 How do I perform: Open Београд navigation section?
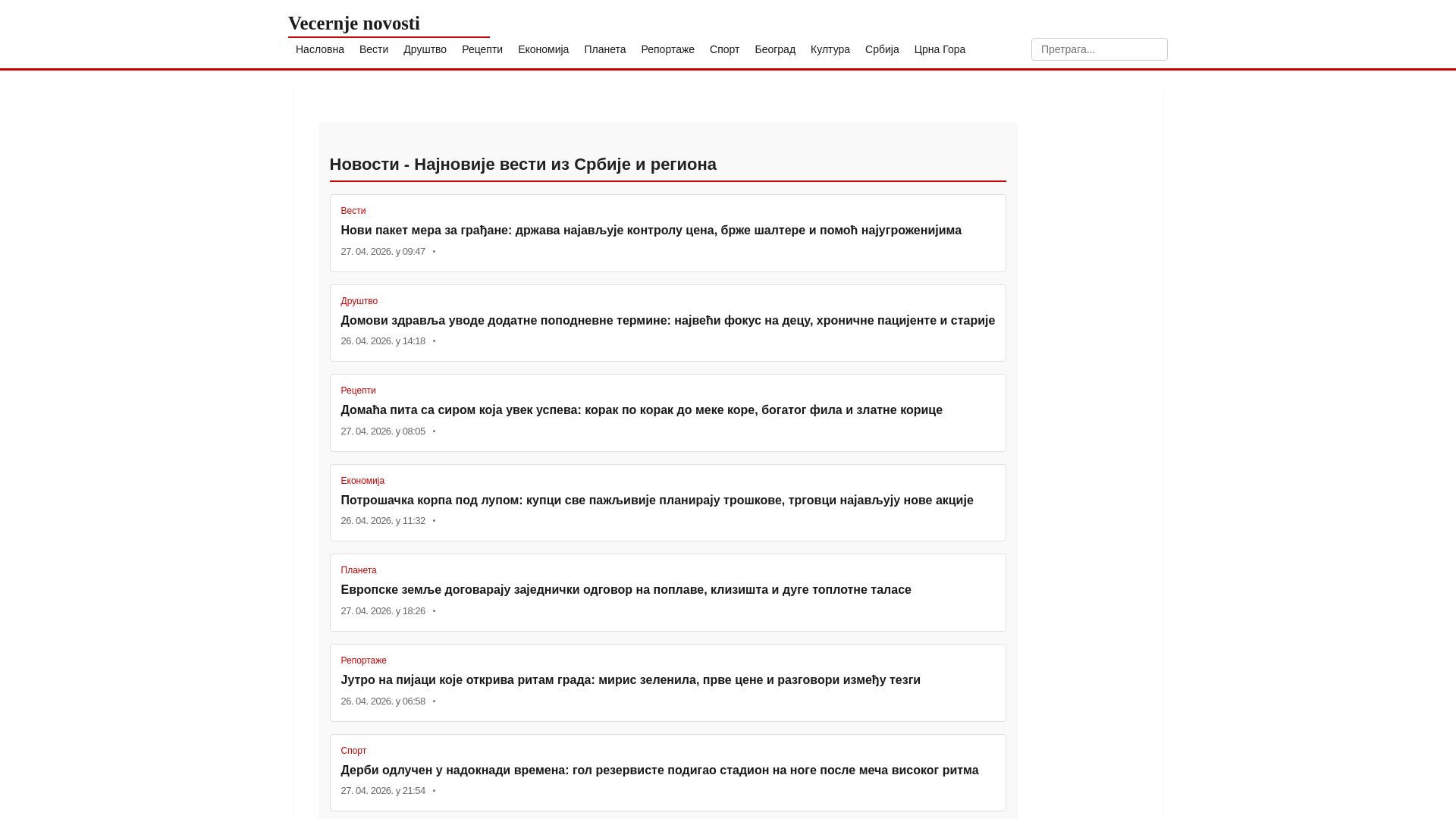click(x=775, y=49)
